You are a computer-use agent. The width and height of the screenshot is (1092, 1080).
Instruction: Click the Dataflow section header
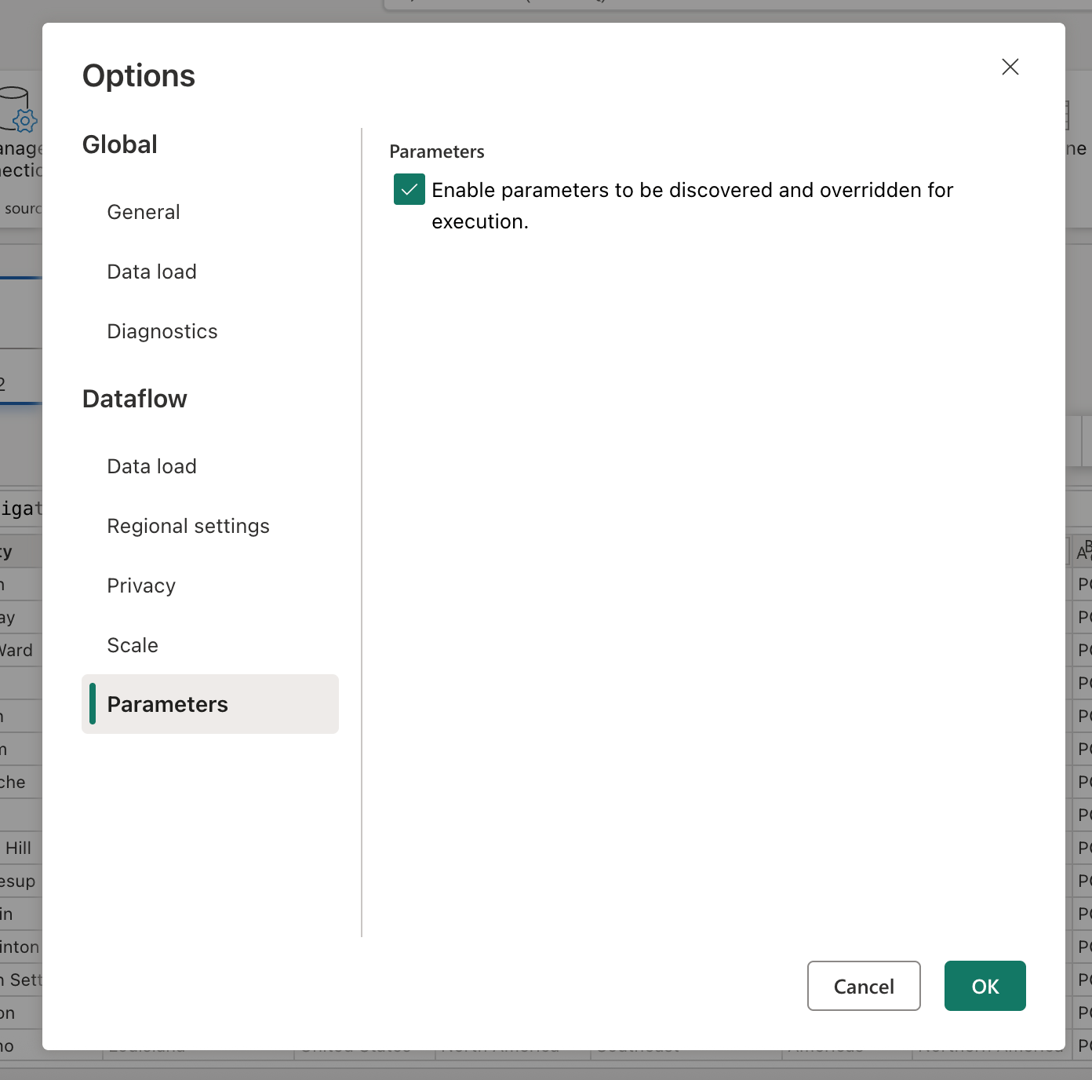(x=134, y=398)
